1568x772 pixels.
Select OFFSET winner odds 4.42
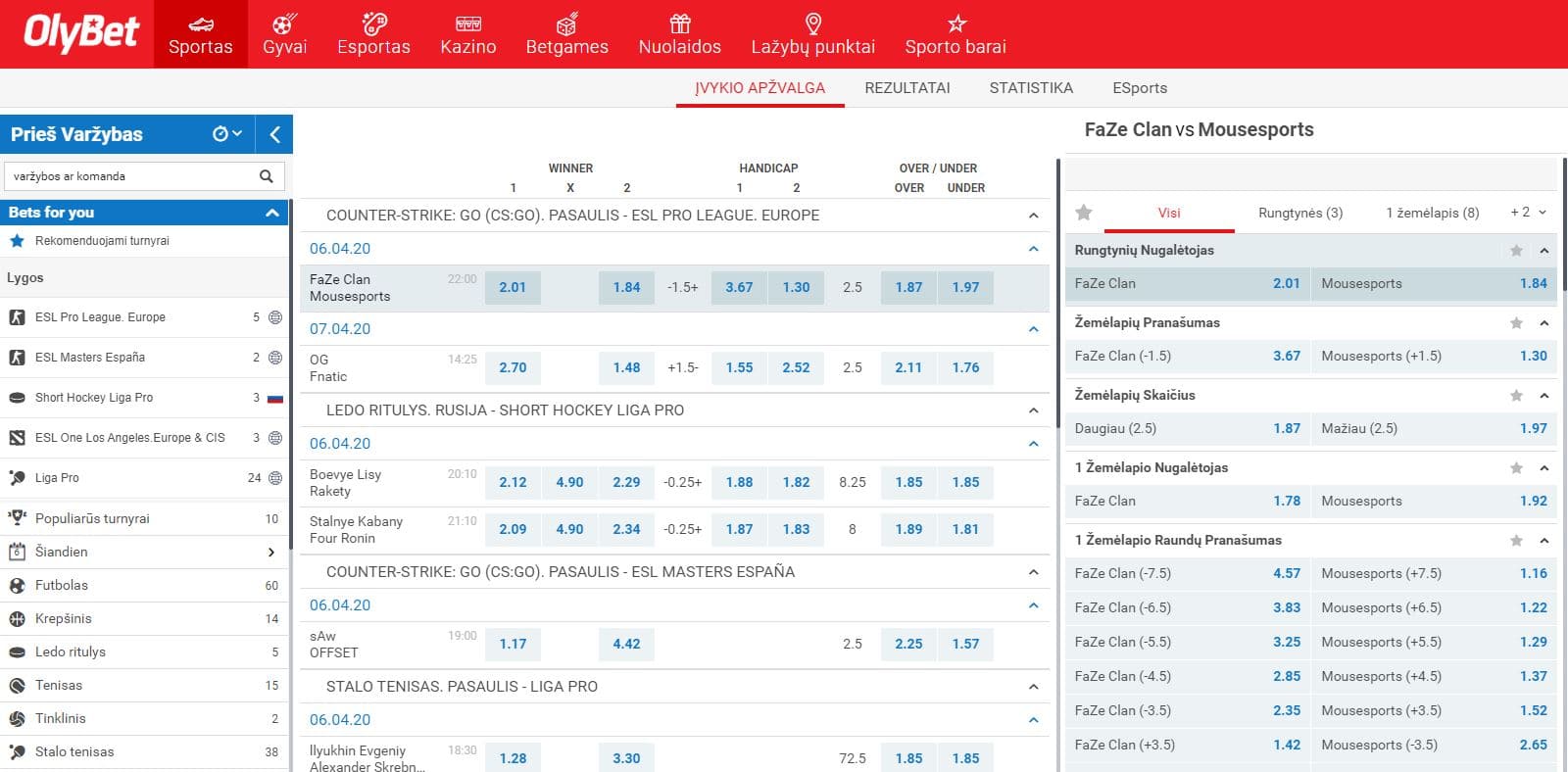626,644
